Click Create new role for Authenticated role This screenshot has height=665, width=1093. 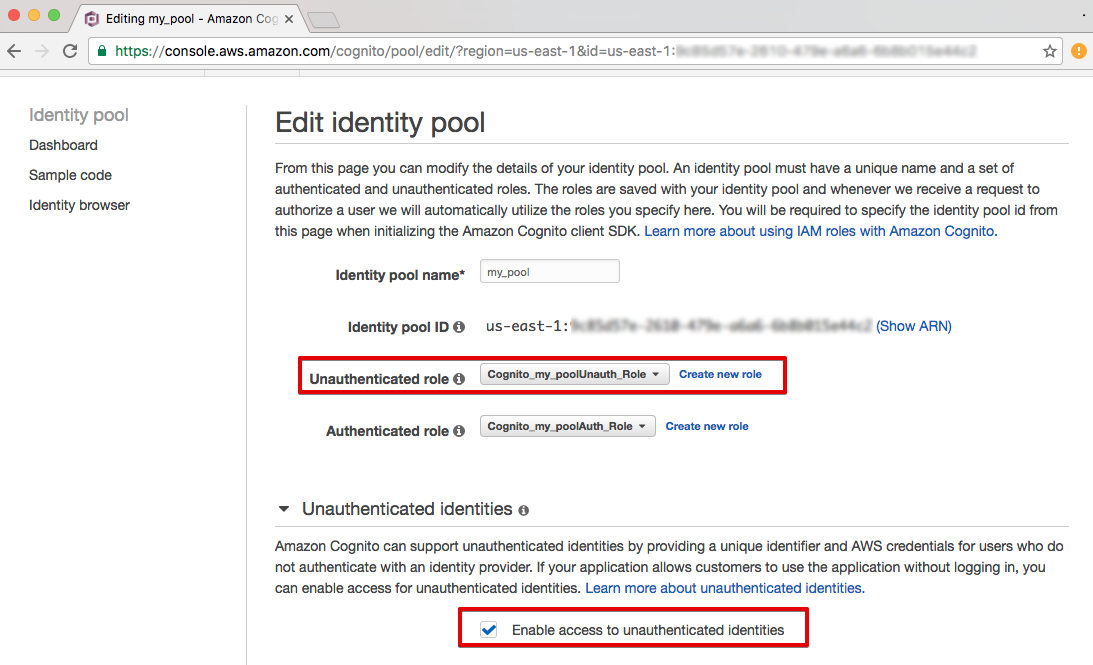click(707, 426)
